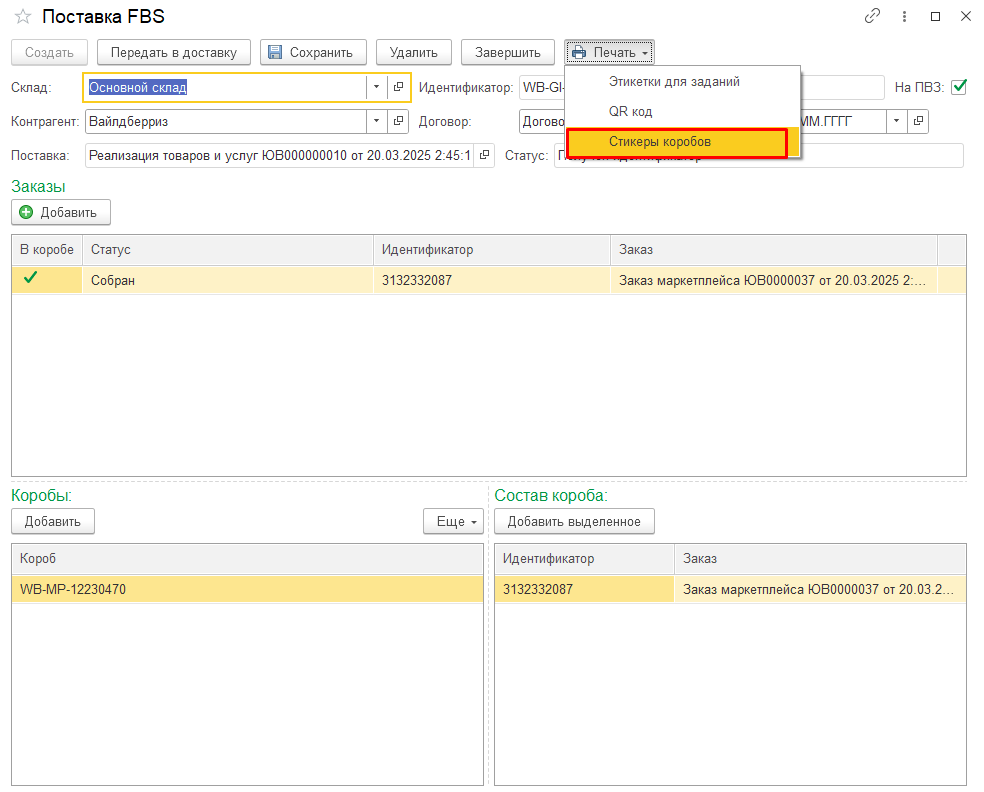This screenshot has height=792, width=984.
Task: Click the Удалить button
Action: (414, 52)
